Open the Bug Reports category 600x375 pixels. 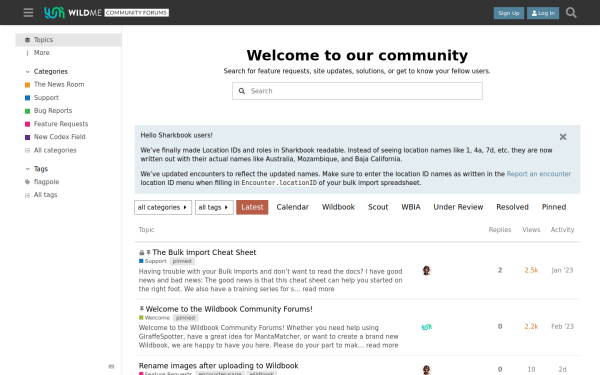click(x=53, y=111)
